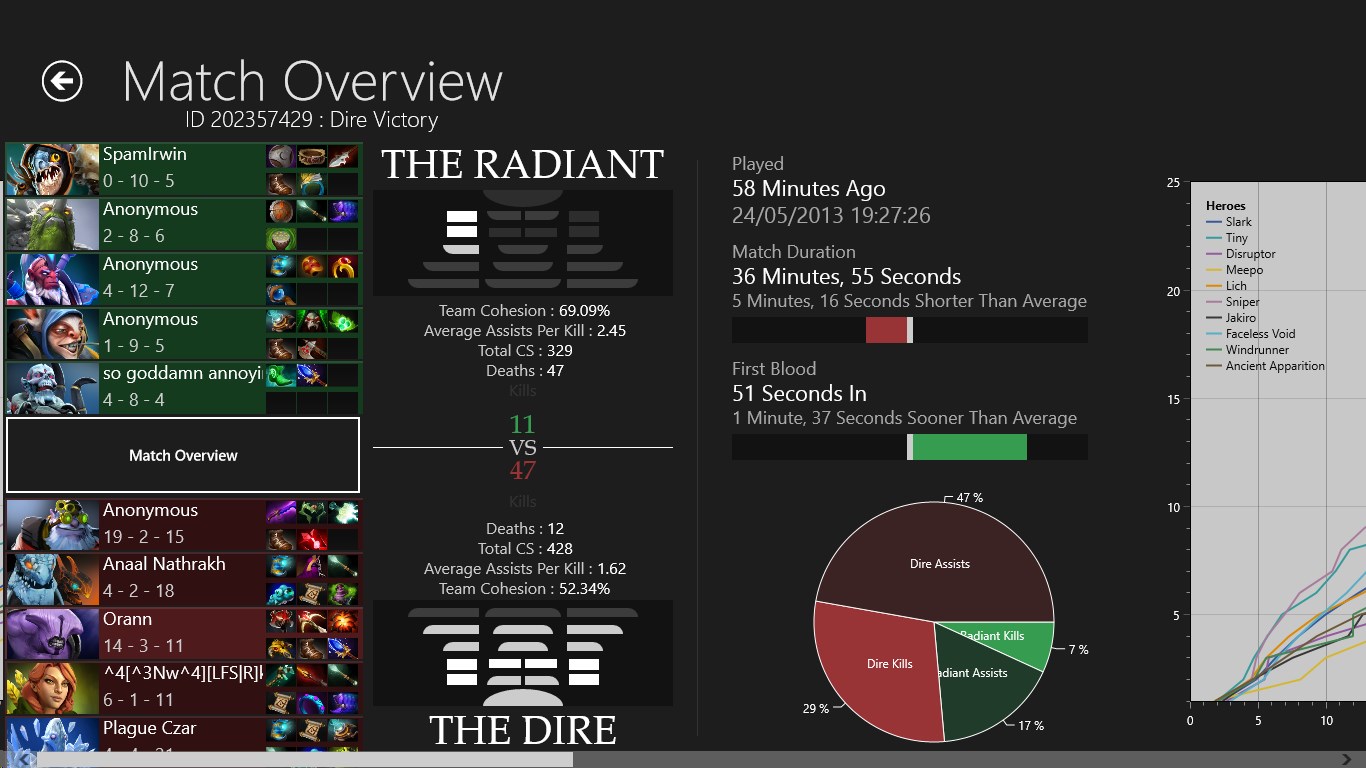Image resolution: width=1366 pixels, height=768 pixels.
Task: Click the purple cloak item in Anaal Nathrakh's row
Action: point(312,566)
